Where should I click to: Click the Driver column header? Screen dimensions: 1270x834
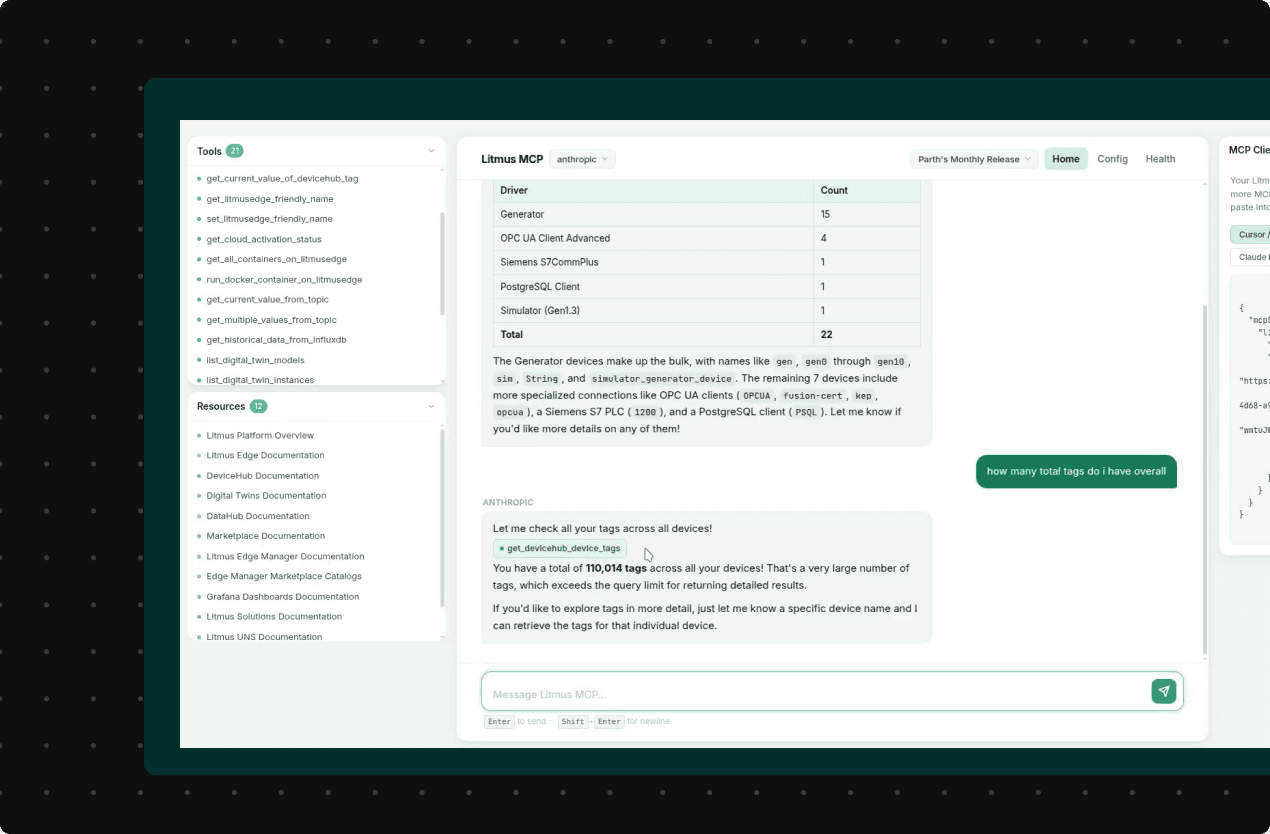pyautogui.click(x=653, y=190)
